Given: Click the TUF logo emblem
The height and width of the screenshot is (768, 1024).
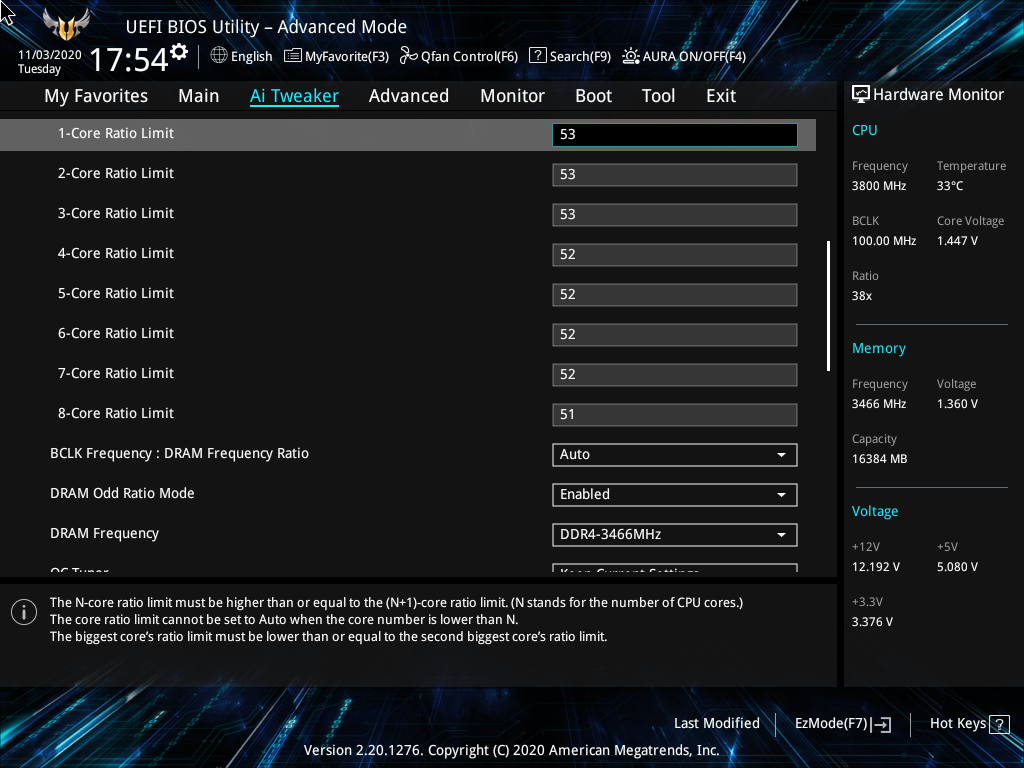Looking at the screenshot, I should point(65,25).
